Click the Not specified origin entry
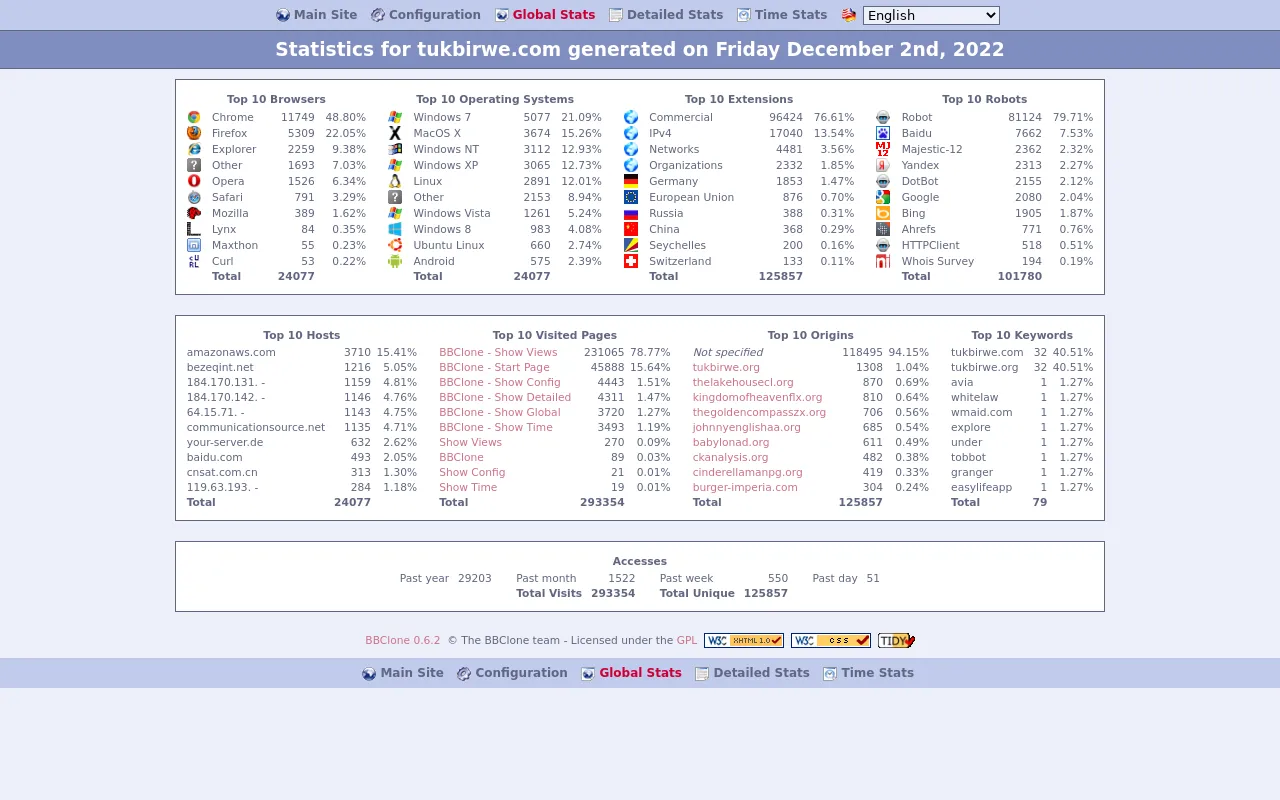Viewport: 1280px width, 800px height. [x=728, y=352]
